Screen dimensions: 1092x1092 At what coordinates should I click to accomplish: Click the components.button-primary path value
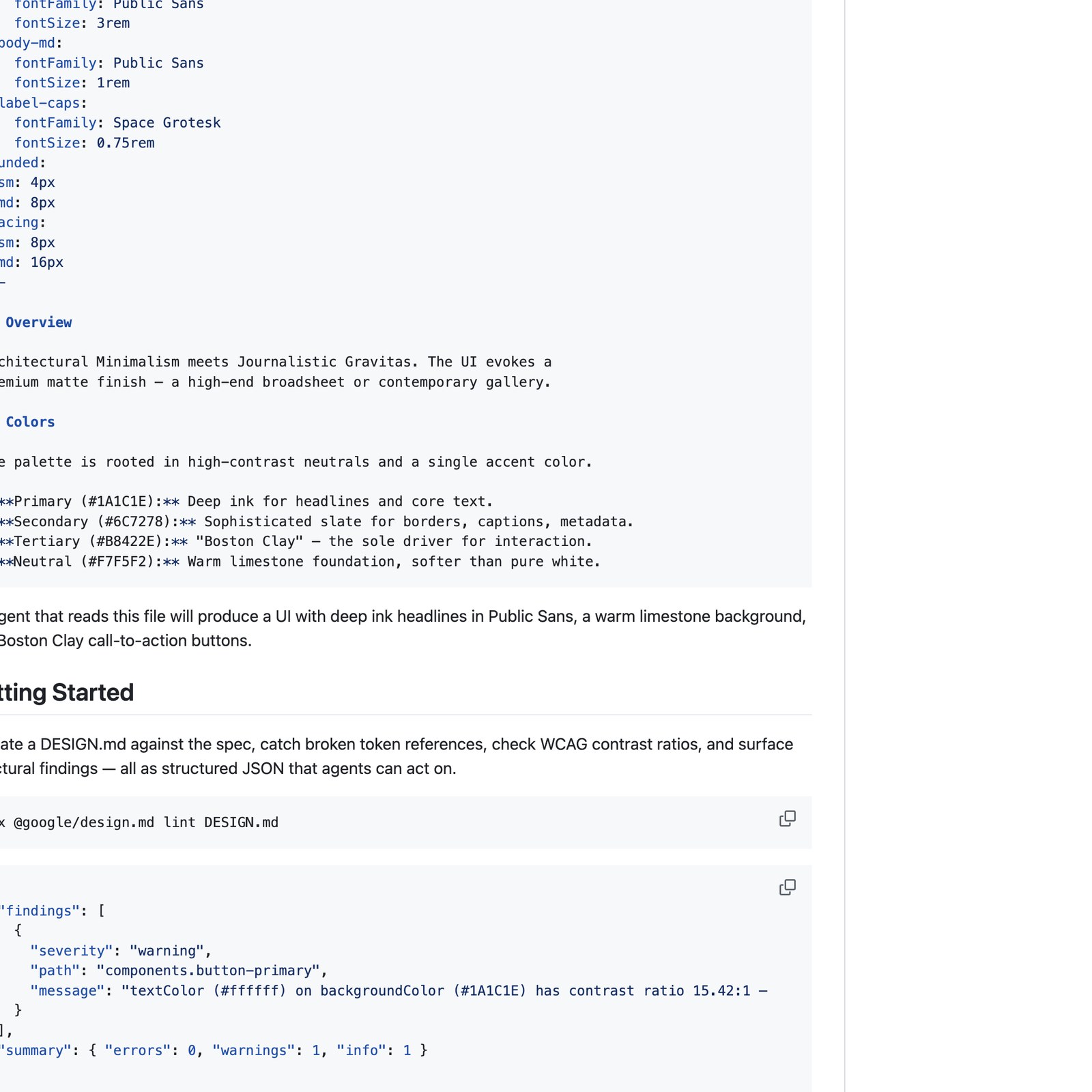[x=212, y=971]
